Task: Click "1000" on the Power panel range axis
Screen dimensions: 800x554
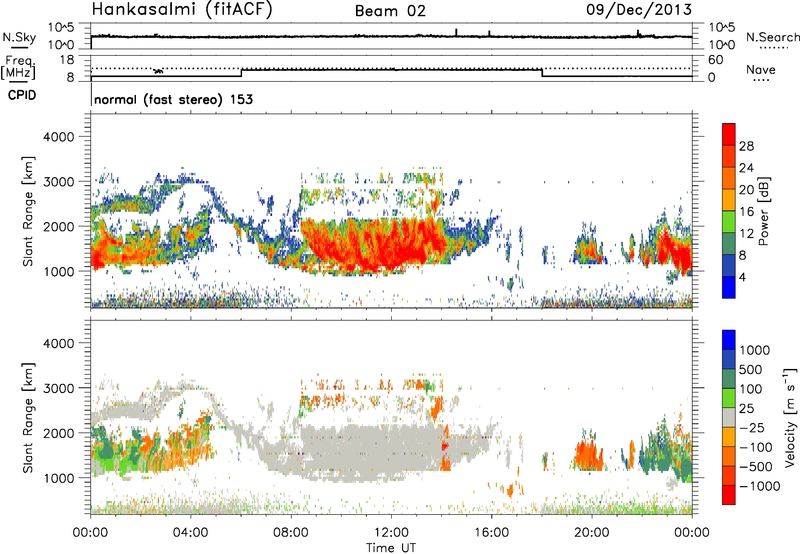Action: (58, 271)
